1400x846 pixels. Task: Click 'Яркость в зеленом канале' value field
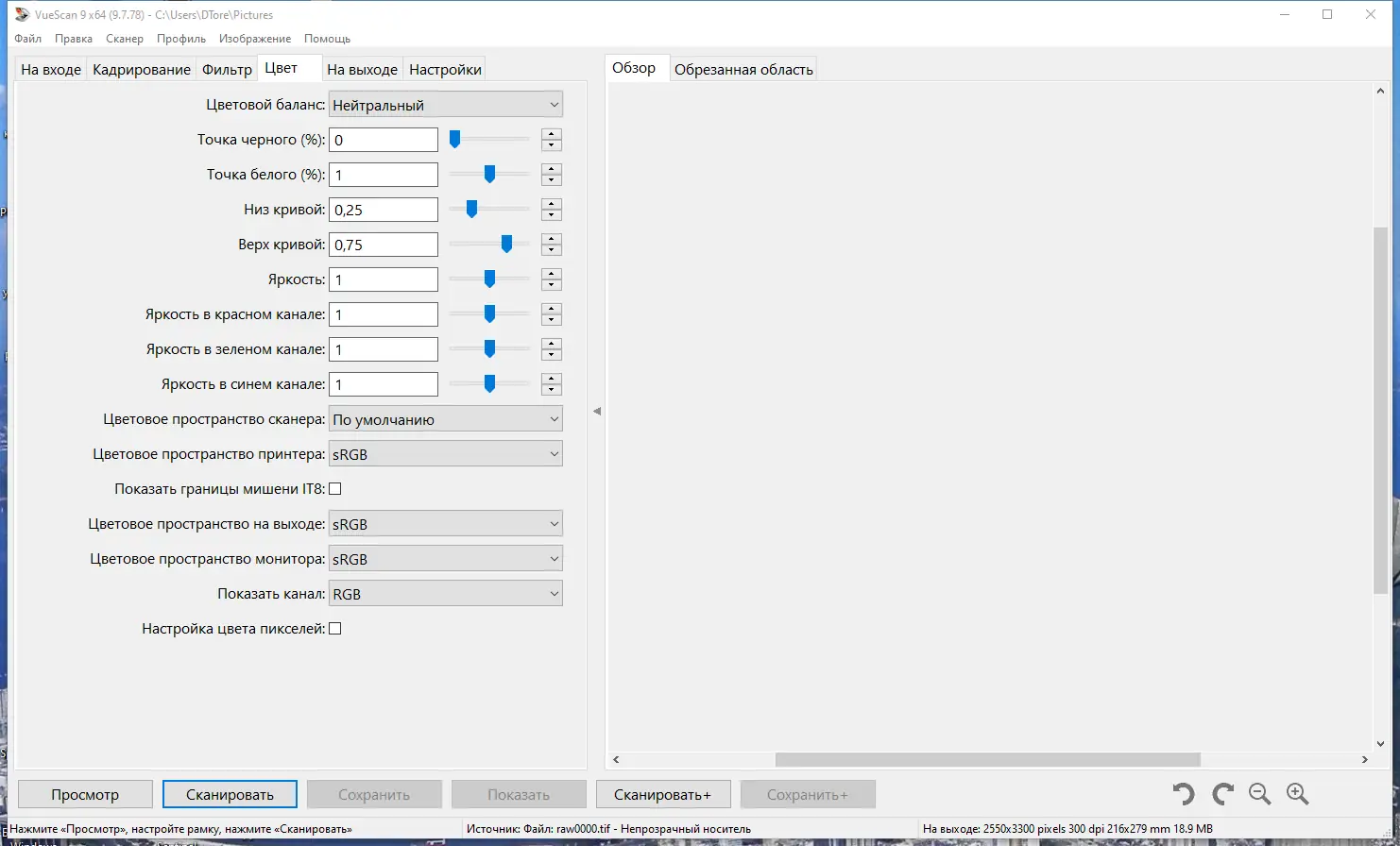coord(383,349)
